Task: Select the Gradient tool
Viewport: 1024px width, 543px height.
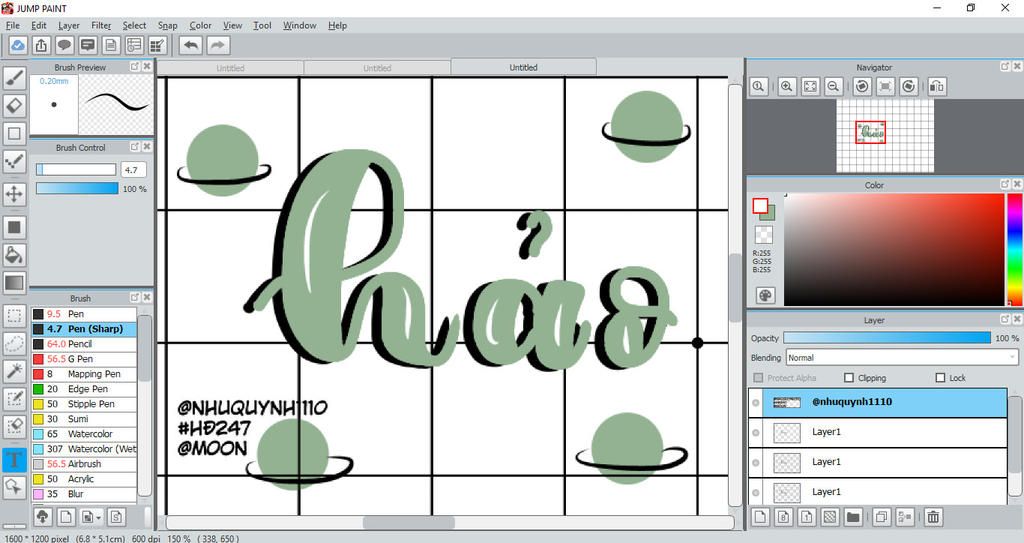Action: click(14, 283)
